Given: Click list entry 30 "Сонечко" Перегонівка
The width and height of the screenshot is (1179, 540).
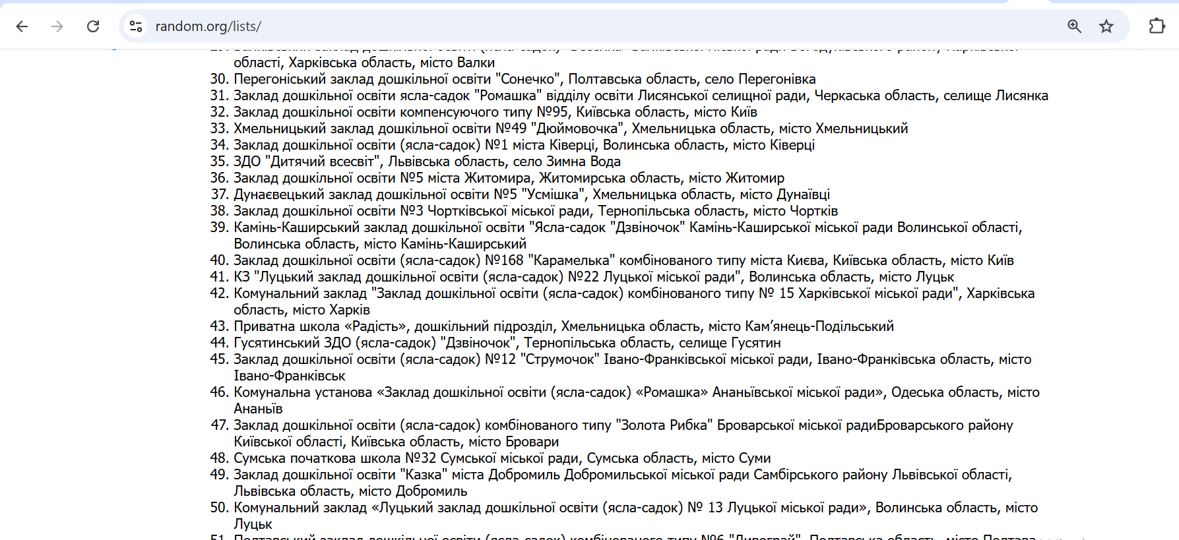Looking at the screenshot, I should click(524, 79).
